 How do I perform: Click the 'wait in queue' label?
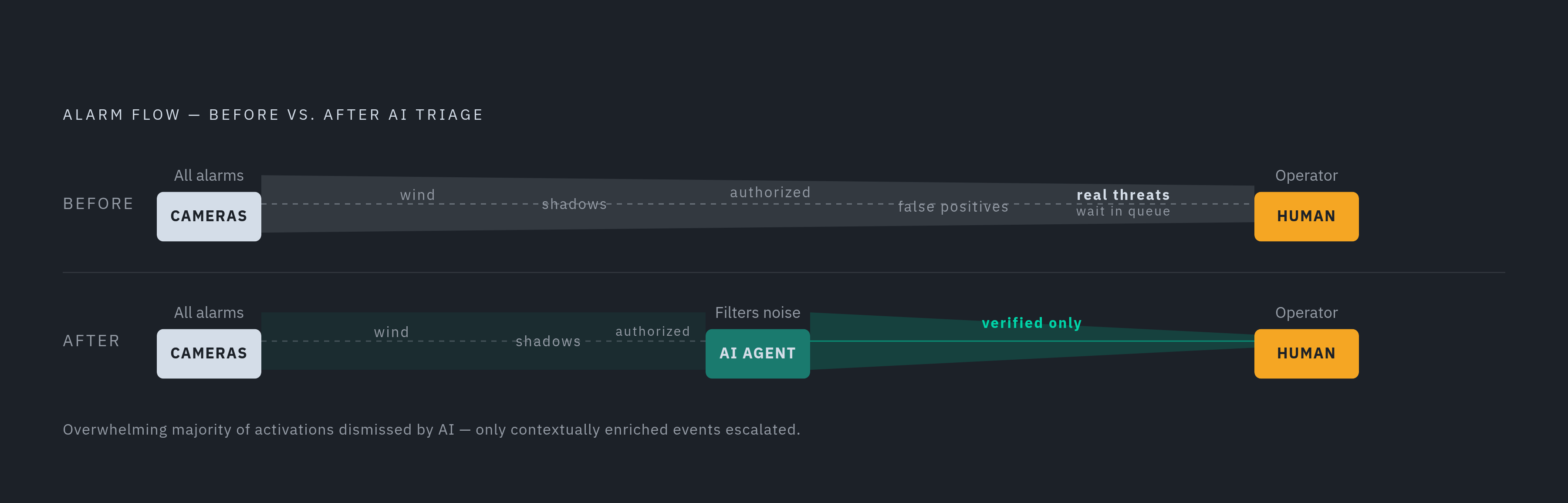click(1123, 211)
